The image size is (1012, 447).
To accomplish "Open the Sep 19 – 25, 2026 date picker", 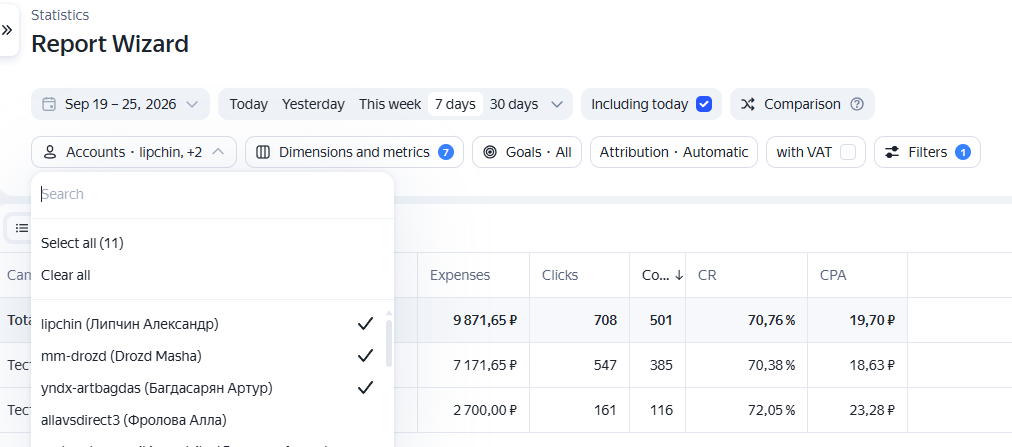I will click(x=120, y=104).
